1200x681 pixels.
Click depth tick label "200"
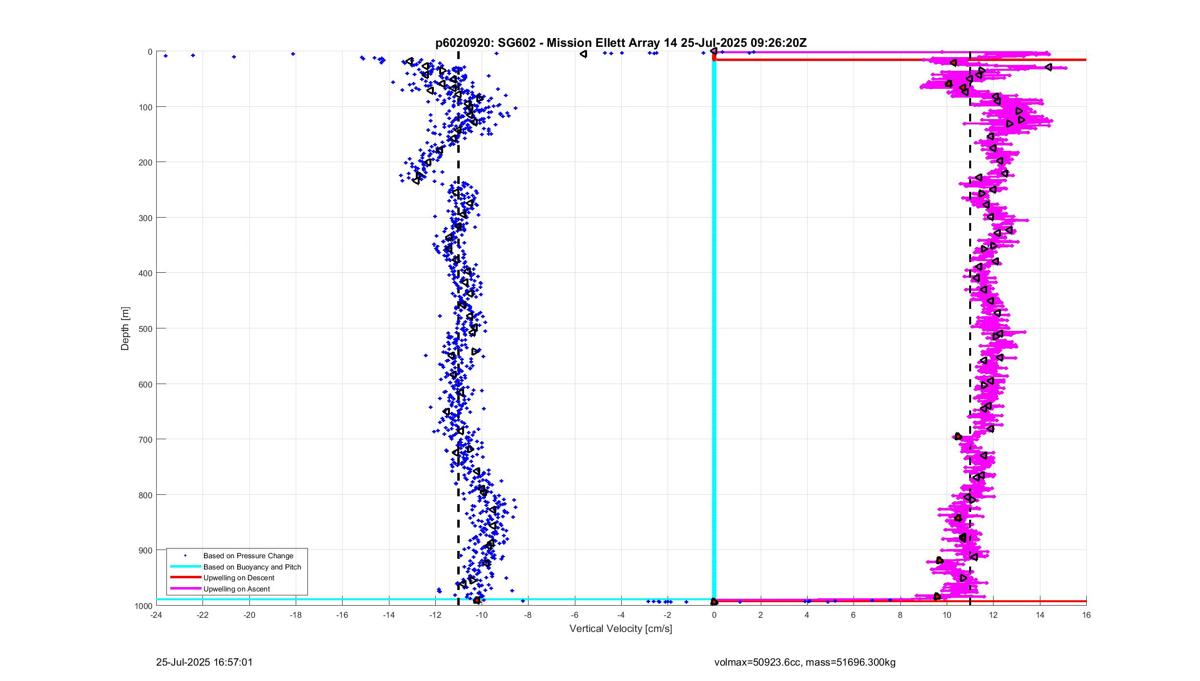click(144, 162)
